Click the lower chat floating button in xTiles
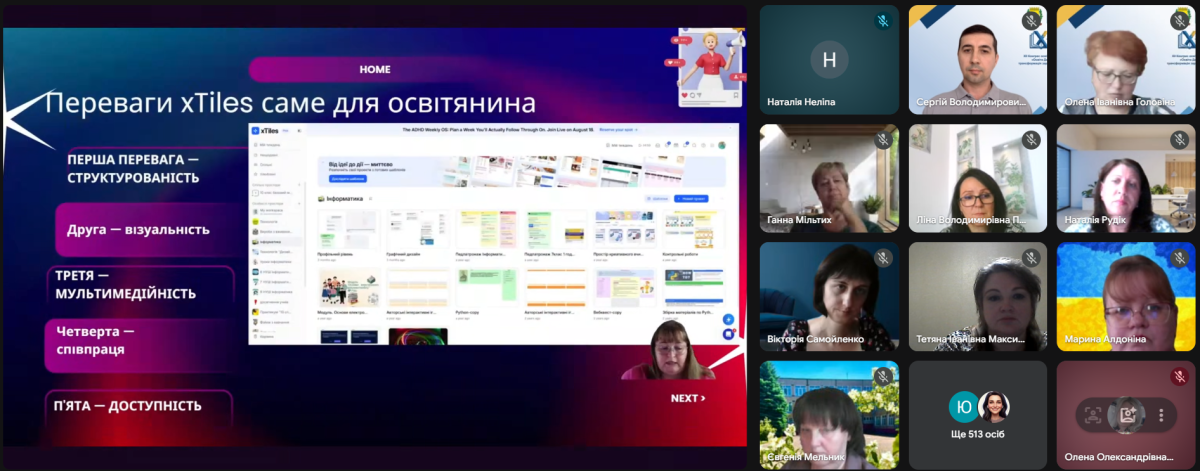Screen dimensions: 1200x471 [728, 335]
